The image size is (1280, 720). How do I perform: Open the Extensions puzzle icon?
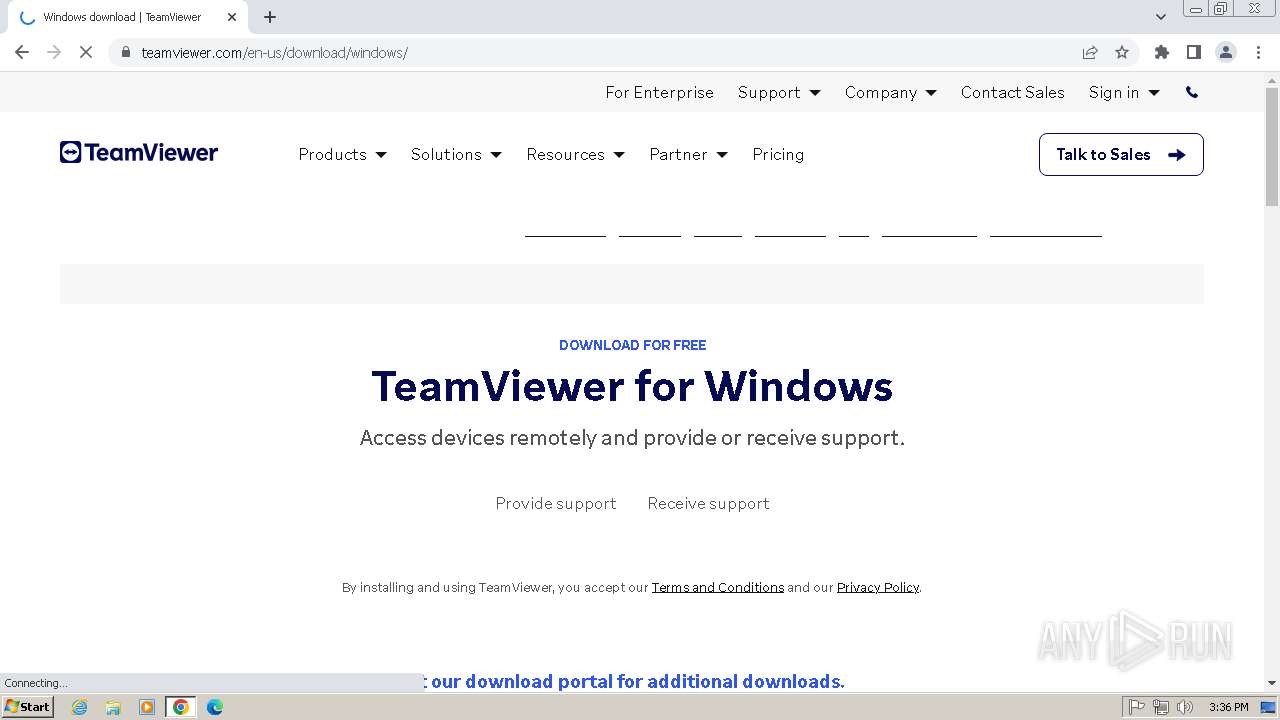tap(1162, 52)
